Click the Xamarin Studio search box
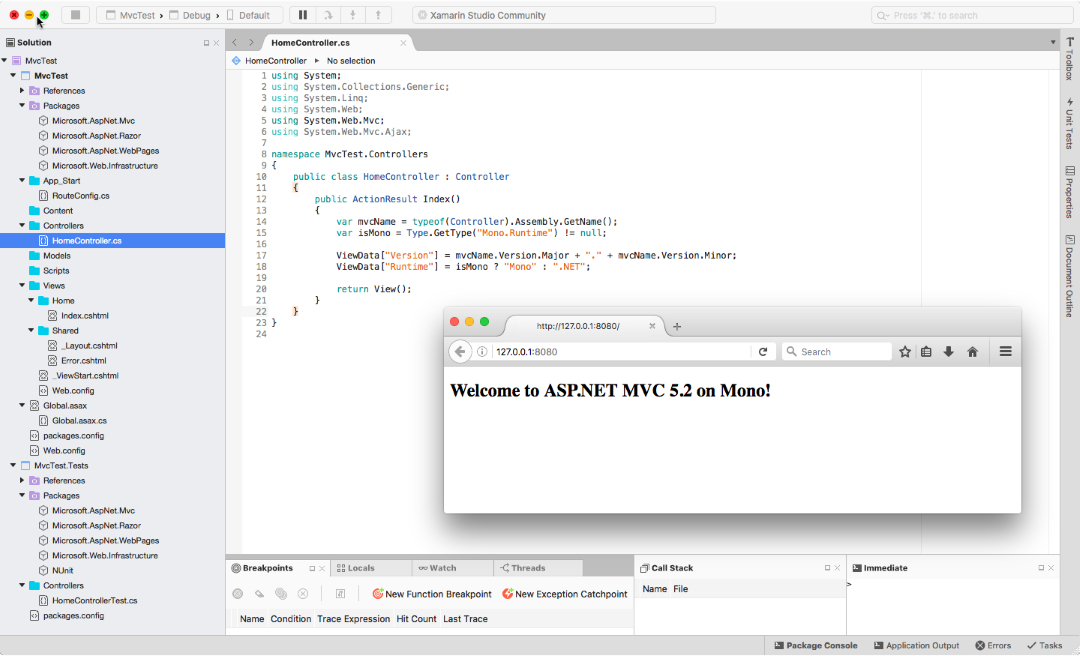 click(x=971, y=15)
